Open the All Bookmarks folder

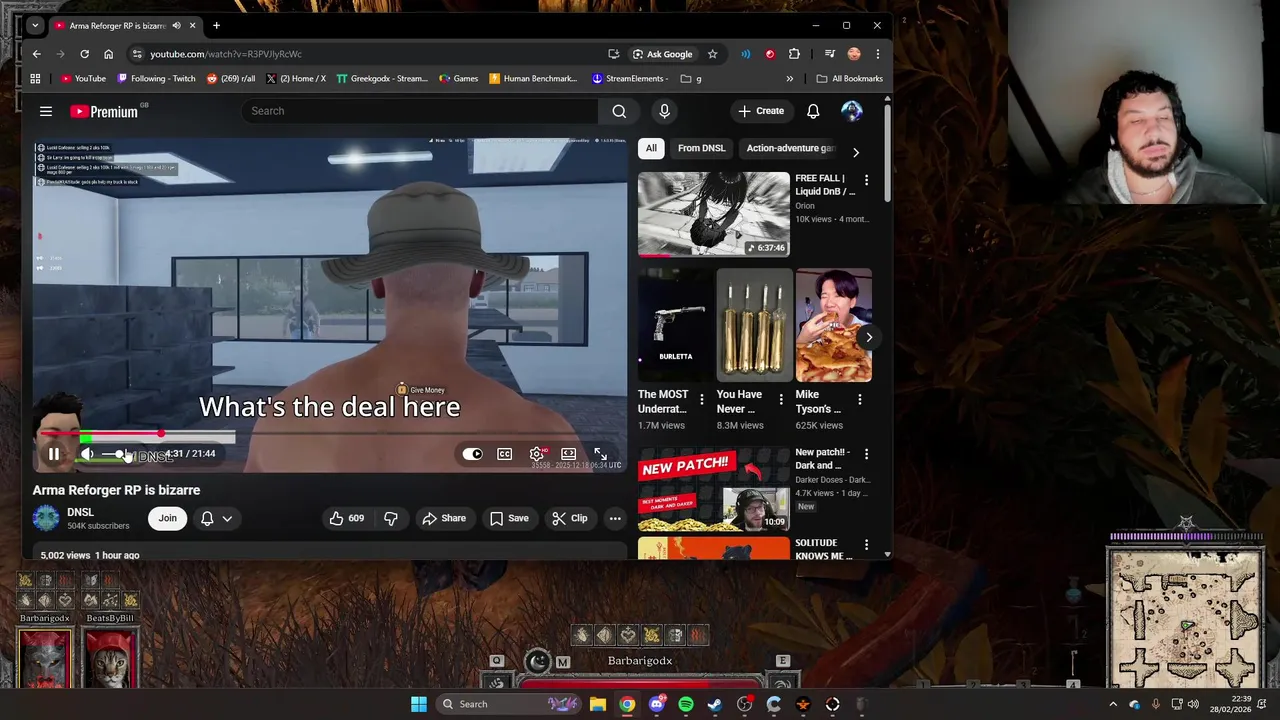(x=849, y=79)
